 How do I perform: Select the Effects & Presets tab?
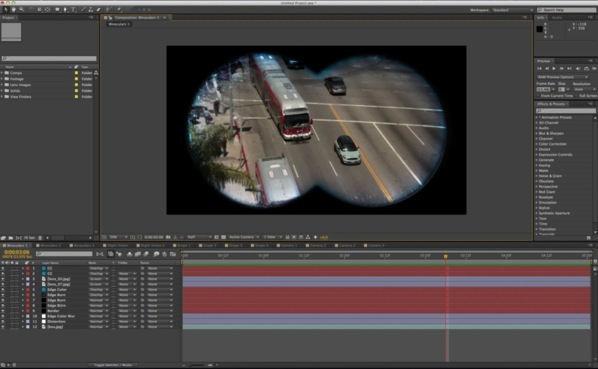point(551,104)
